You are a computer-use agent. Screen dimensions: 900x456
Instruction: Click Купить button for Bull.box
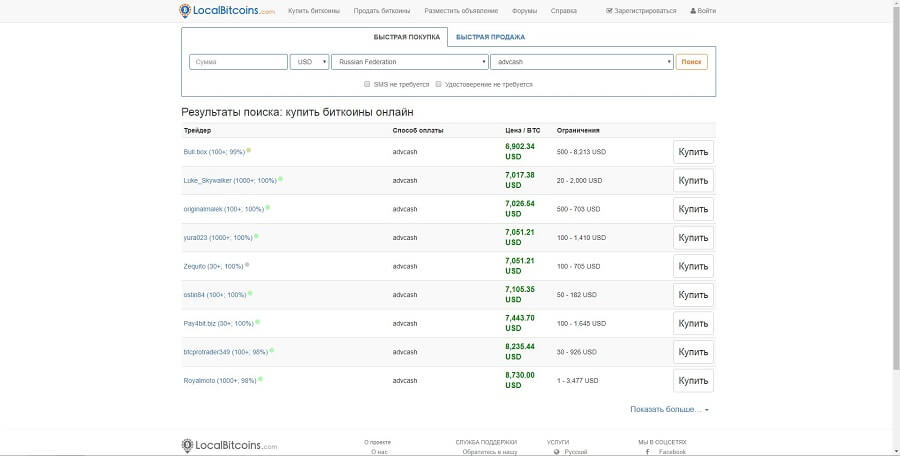tap(693, 152)
